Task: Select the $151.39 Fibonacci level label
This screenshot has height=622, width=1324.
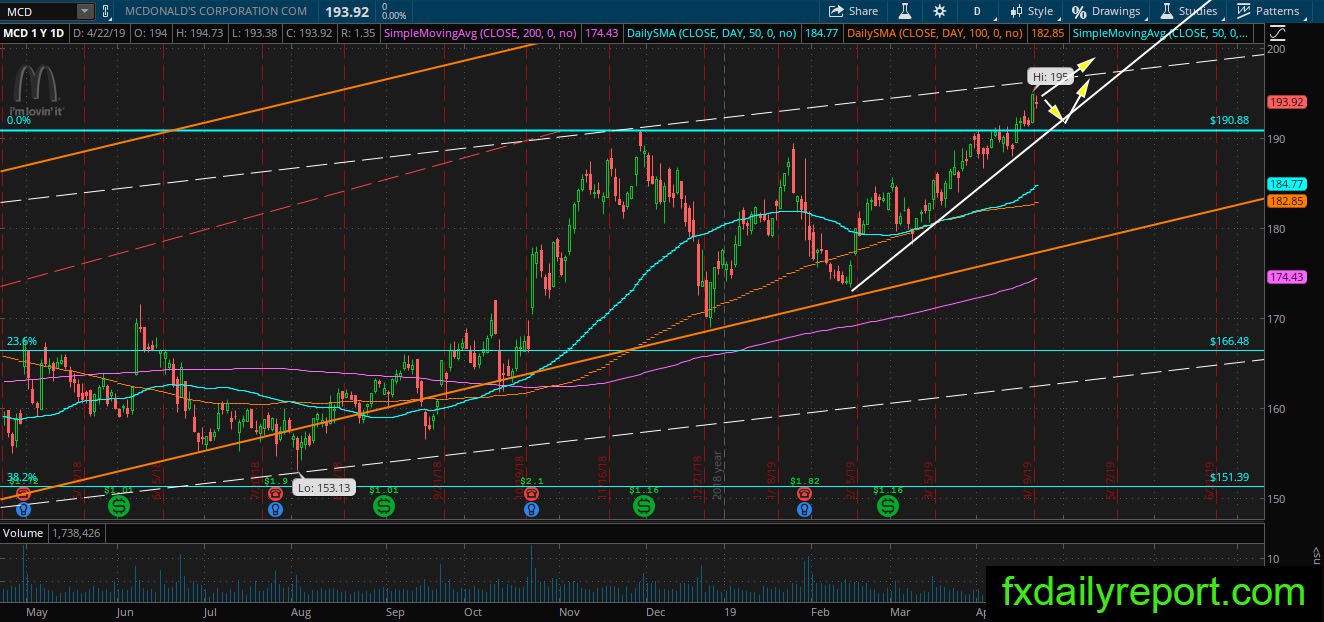Action: click(1229, 478)
